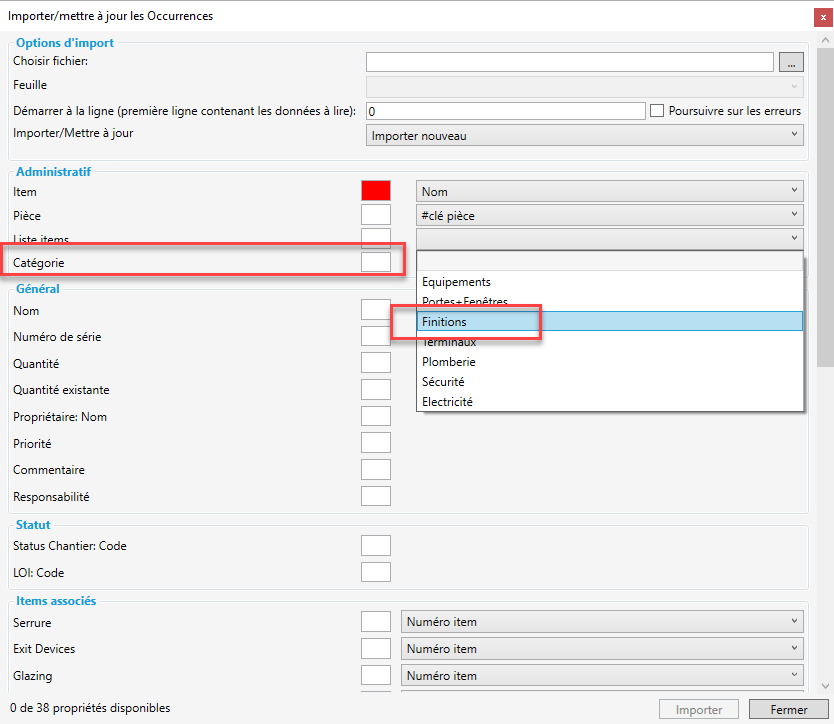Close the import dialog window
The image size is (834, 724).
[820, 16]
